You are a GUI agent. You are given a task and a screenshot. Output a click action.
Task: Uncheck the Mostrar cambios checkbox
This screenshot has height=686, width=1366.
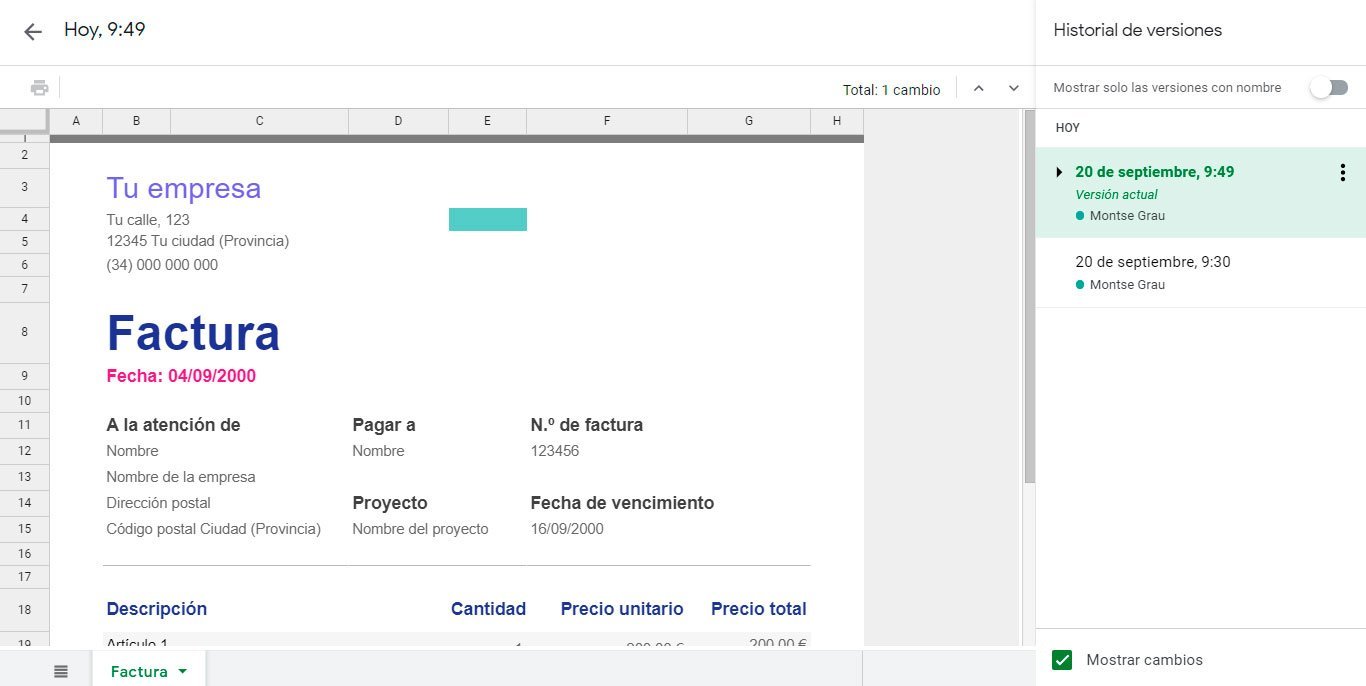pyautogui.click(x=1062, y=660)
